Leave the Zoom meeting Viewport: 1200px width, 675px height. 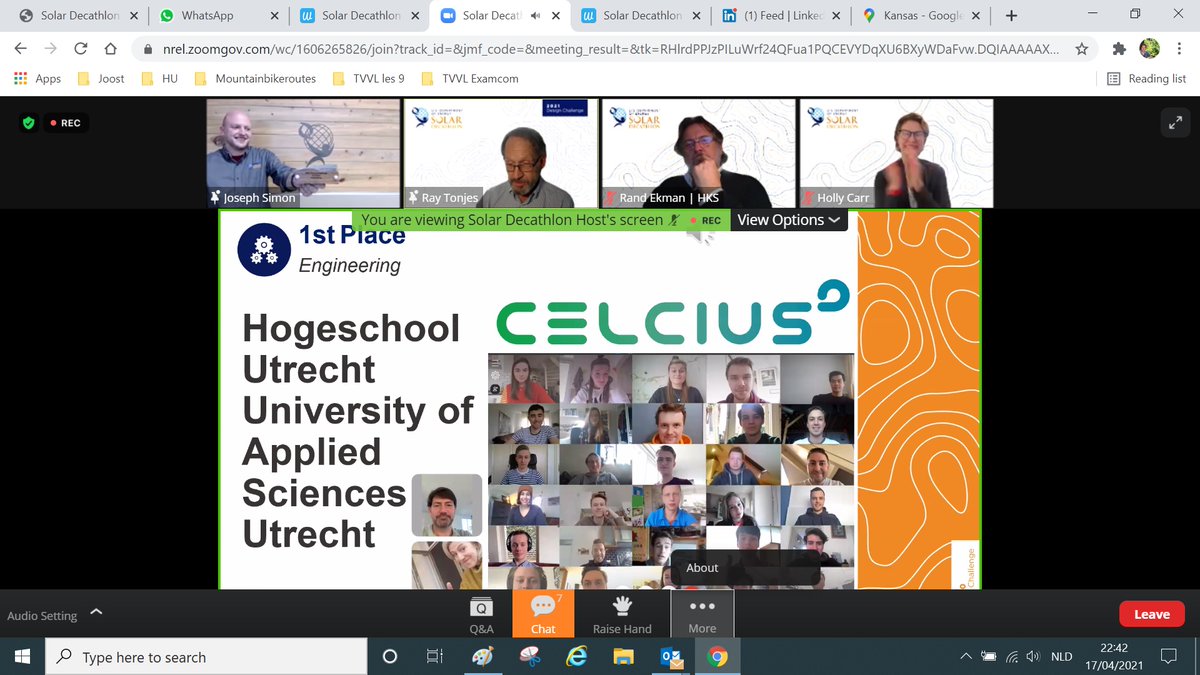coord(1151,614)
